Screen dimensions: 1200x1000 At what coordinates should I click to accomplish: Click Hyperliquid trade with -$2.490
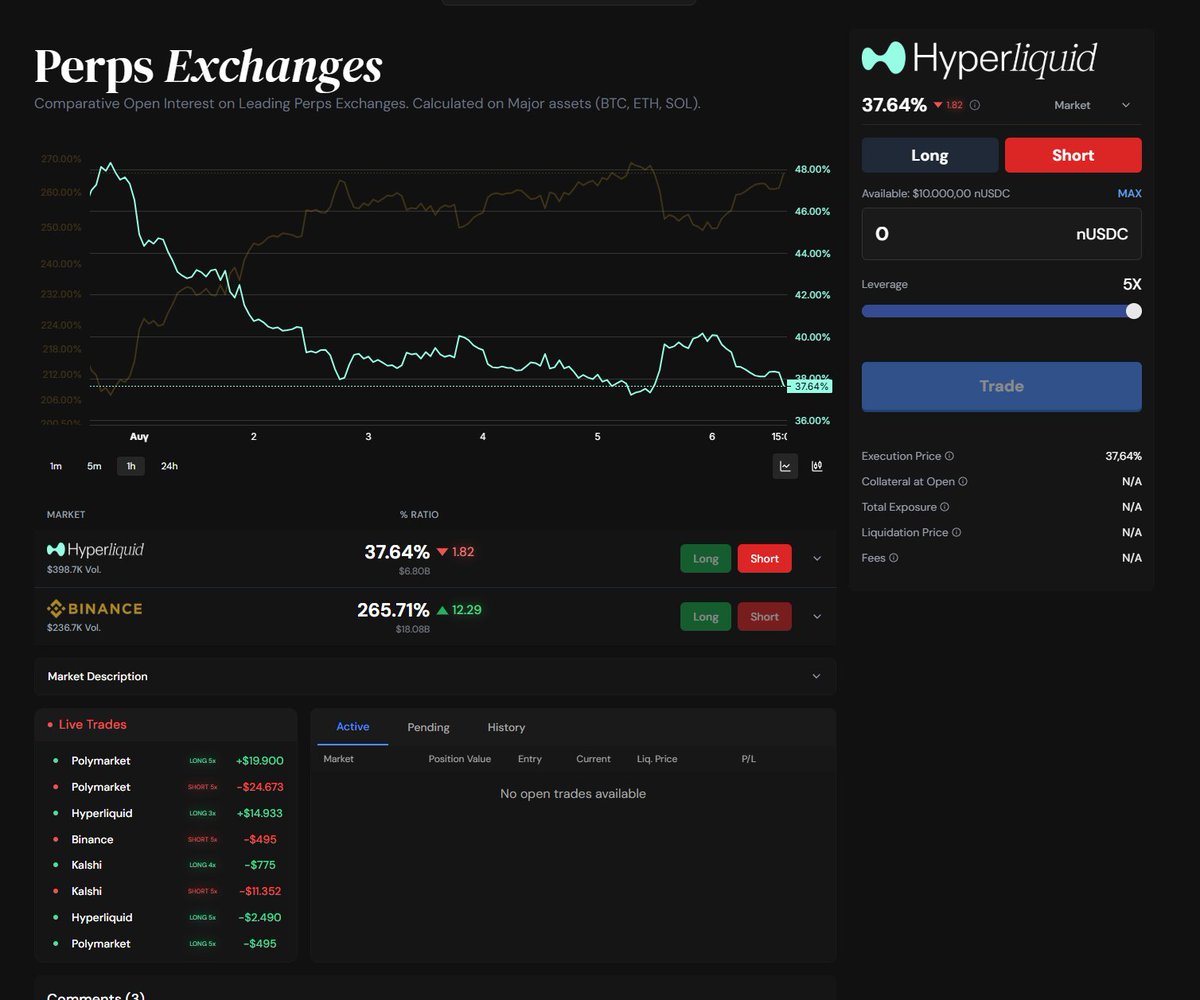pos(166,917)
